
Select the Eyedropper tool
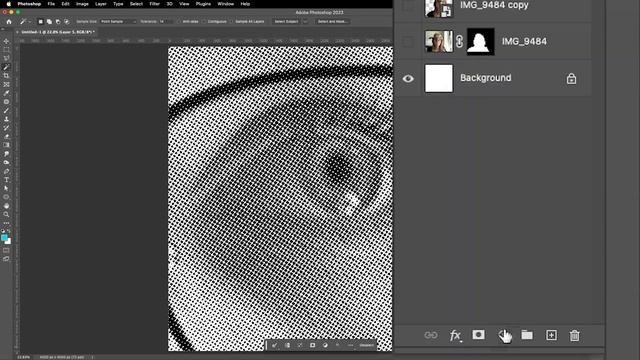click(x=6, y=93)
